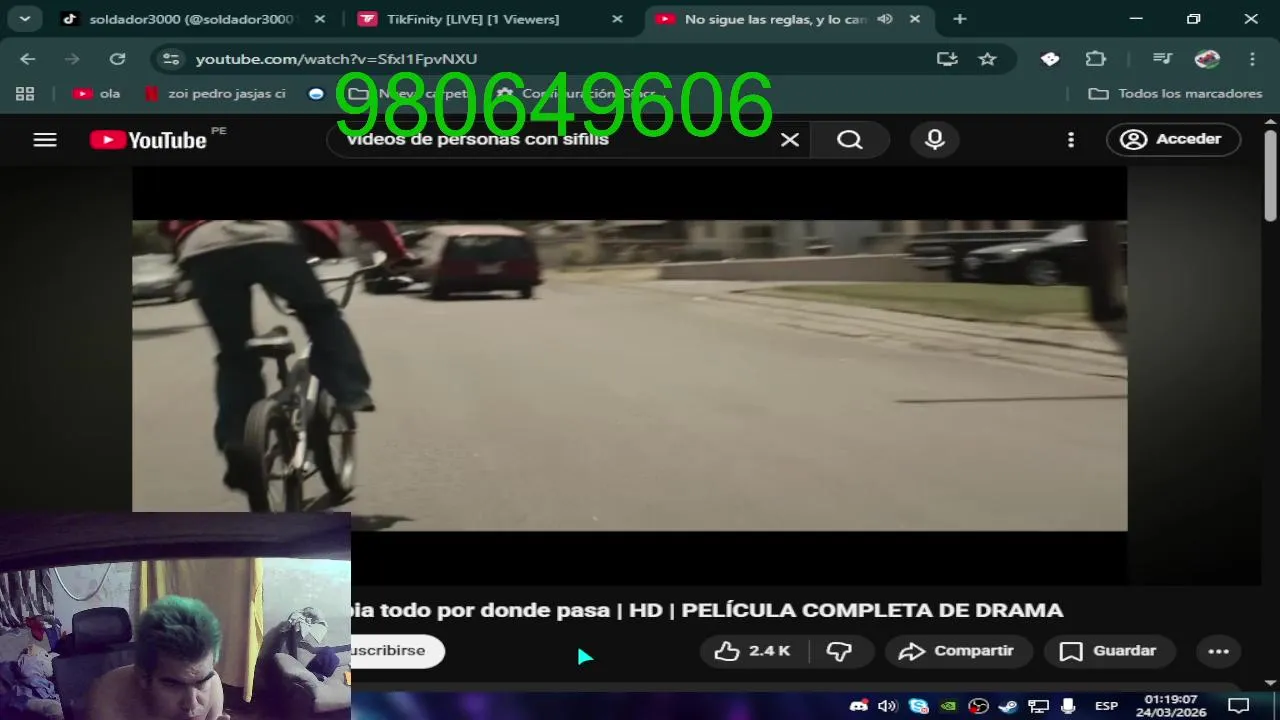The height and width of the screenshot is (720, 1280).
Task: Subscribe using the Suscribirse button
Action: (x=397, y=651)
